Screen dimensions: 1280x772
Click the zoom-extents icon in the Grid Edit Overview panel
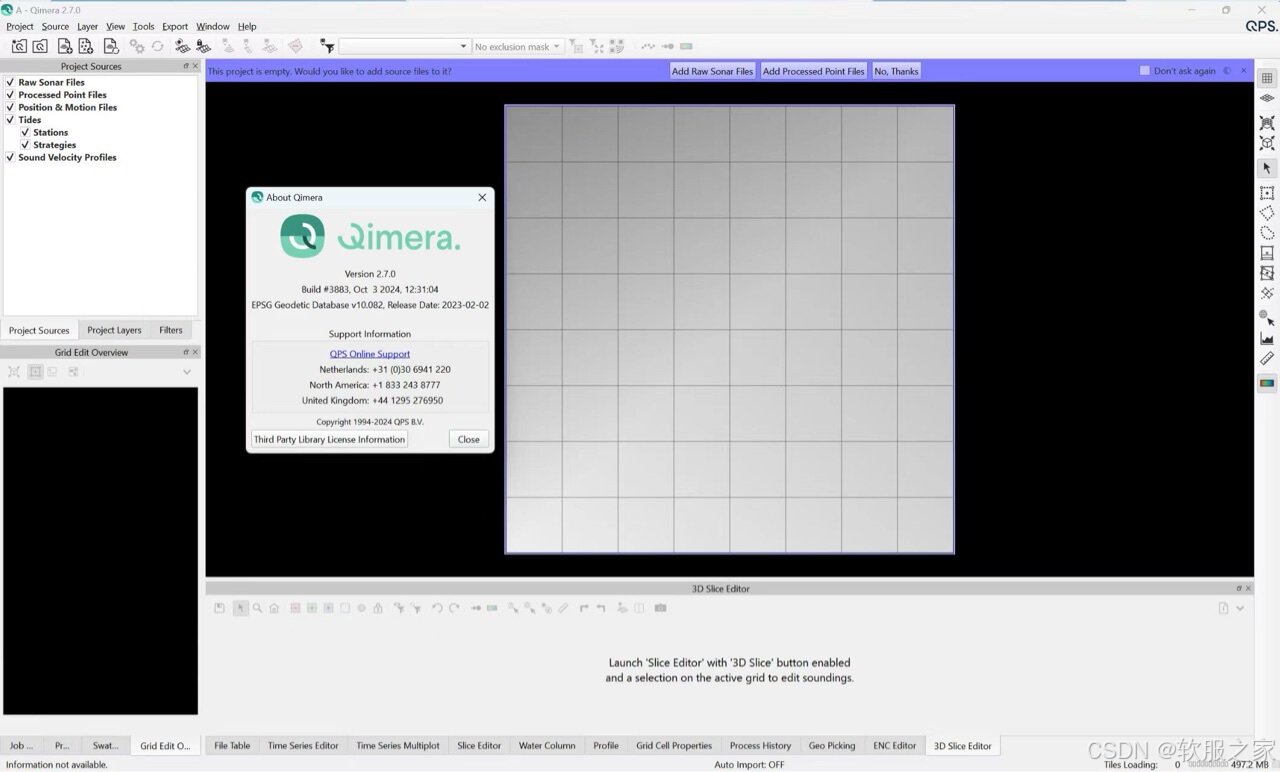(x=14, y=372)
